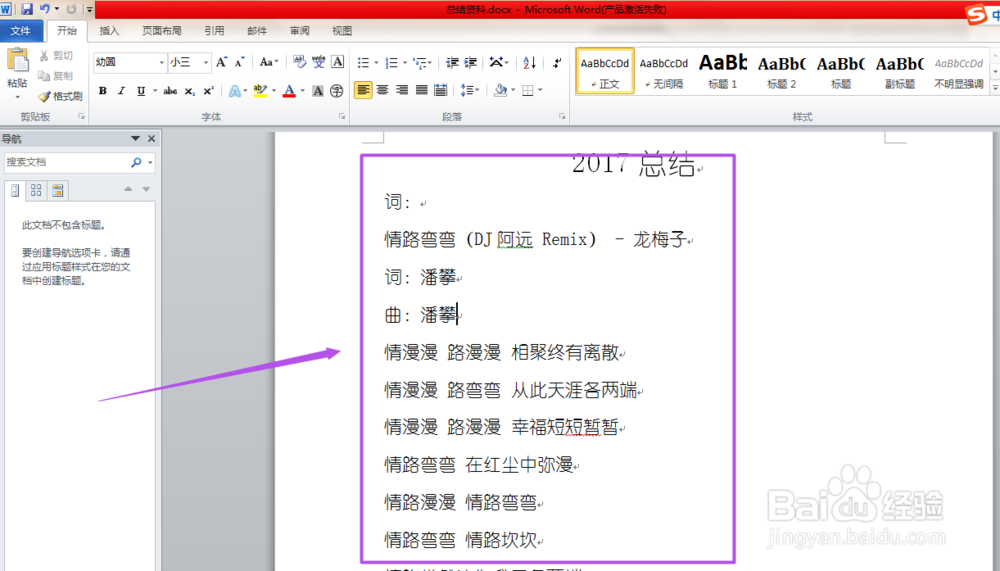Apply the No Spacing (无间隔) style
The width and height of the screenshot is (1000, 571).
click(x=664, y=71)
